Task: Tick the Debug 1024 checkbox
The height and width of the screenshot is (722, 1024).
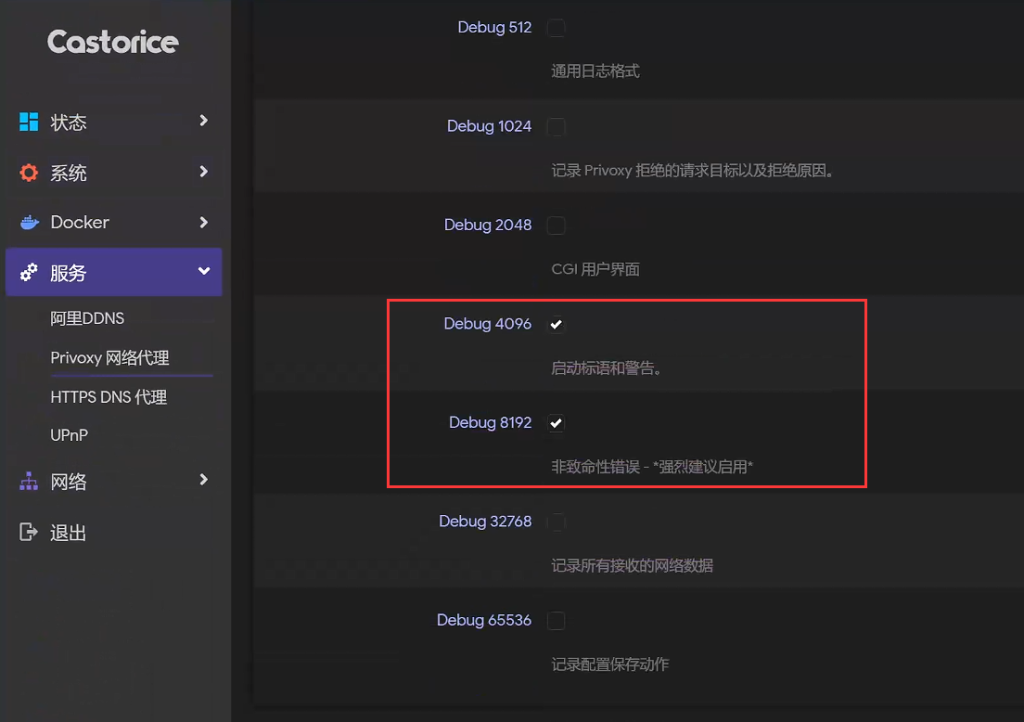Action: (556, 127)
